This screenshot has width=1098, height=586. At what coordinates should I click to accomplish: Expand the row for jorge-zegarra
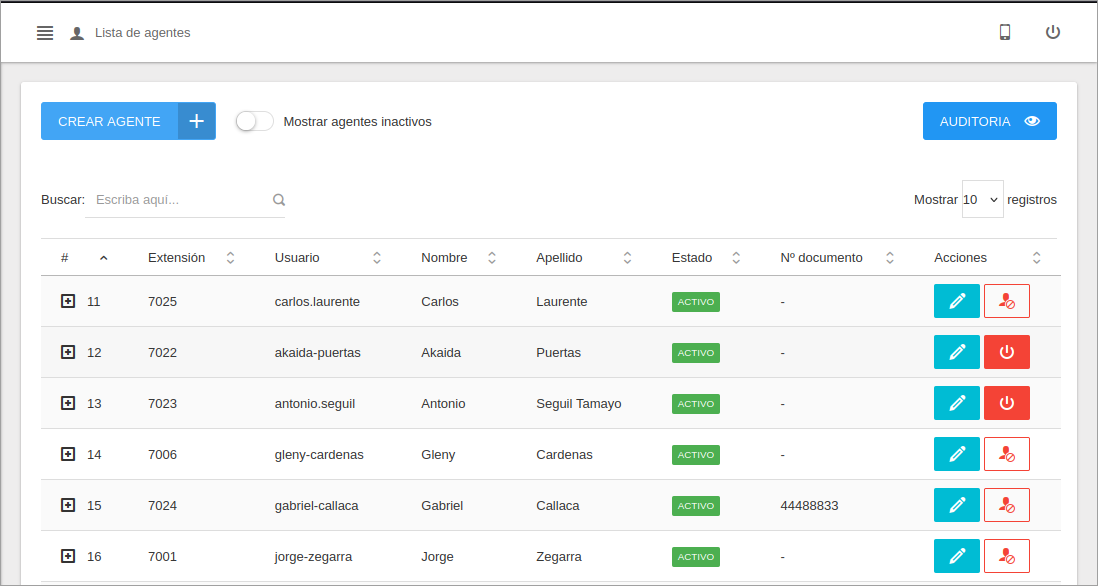tap(68, 556)
